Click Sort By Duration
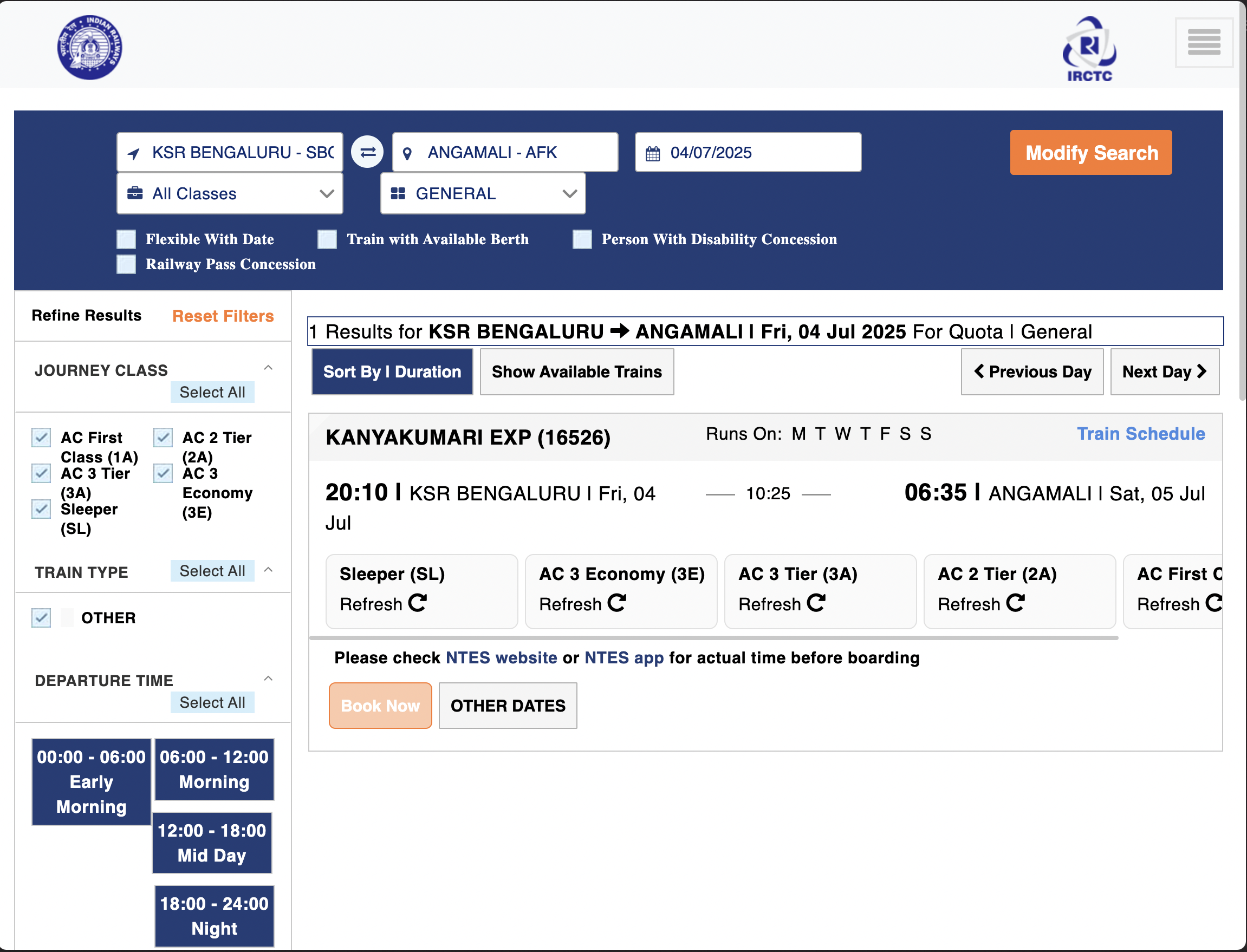This screenshot has height=952, width=1247. (392, 371)
